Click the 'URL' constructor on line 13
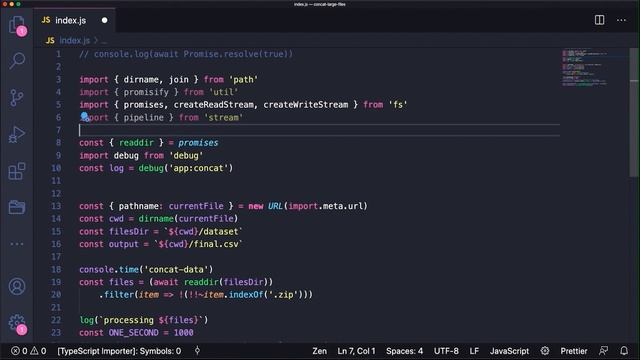Image resolution: width=640 pixels, height=360 pixels. click(x=275, y=206)
